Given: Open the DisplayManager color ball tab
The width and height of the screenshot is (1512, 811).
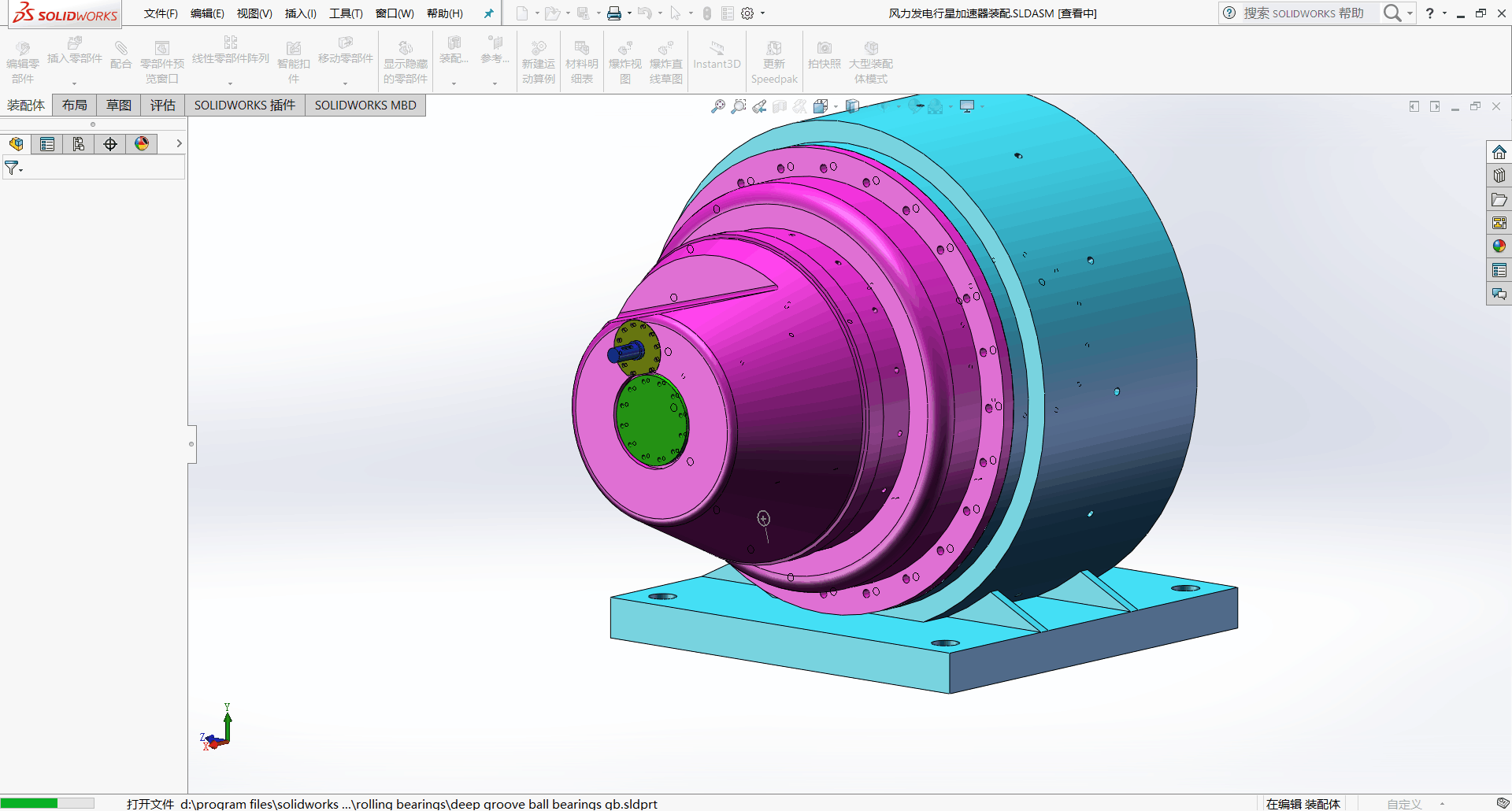Looking at the screenshot, I should (x=142, y=144).
